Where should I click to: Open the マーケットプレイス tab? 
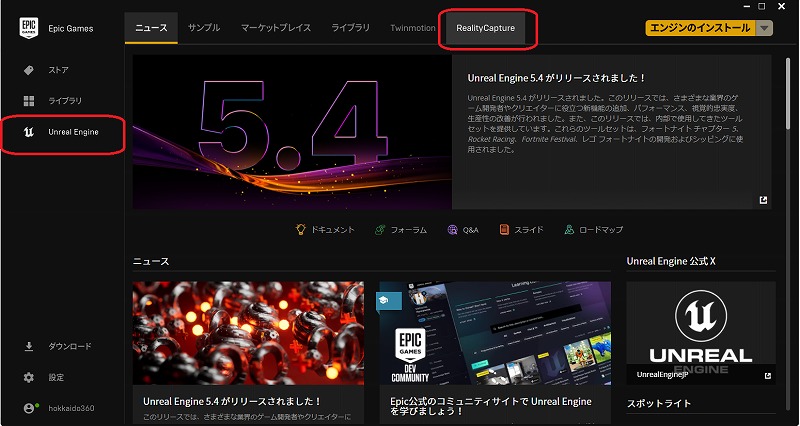(x=276, y=28)
